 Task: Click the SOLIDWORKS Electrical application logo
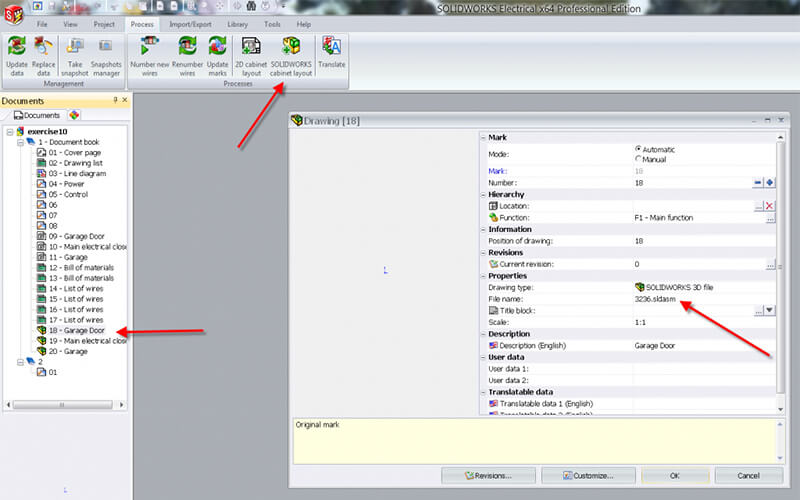[x=14, y=14]
